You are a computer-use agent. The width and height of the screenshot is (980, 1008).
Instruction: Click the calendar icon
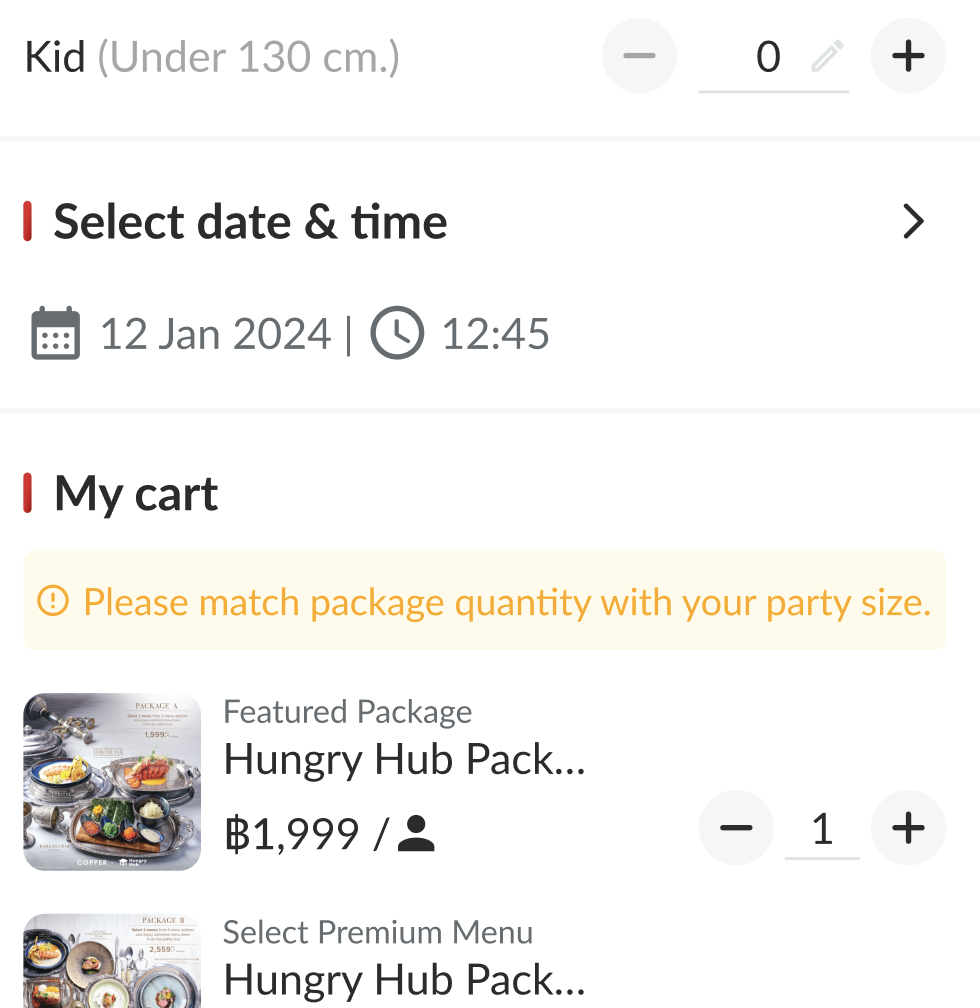tap(56, 333)
